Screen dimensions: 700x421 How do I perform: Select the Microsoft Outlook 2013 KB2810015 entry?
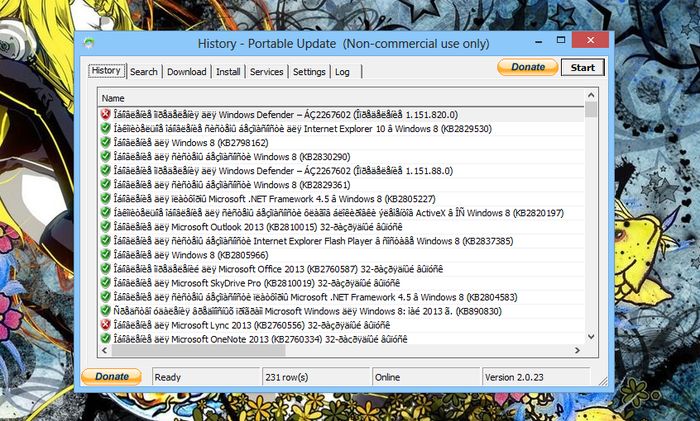258,227
